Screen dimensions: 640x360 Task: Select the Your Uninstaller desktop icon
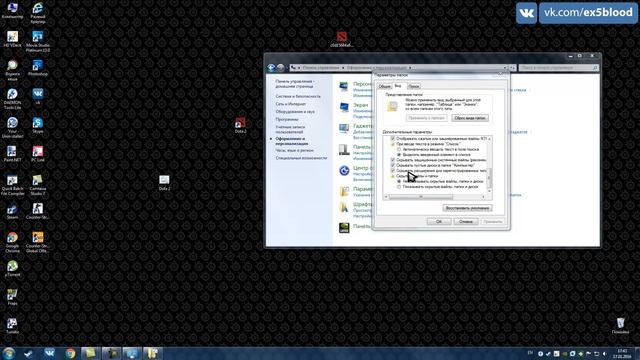[12, 127]
